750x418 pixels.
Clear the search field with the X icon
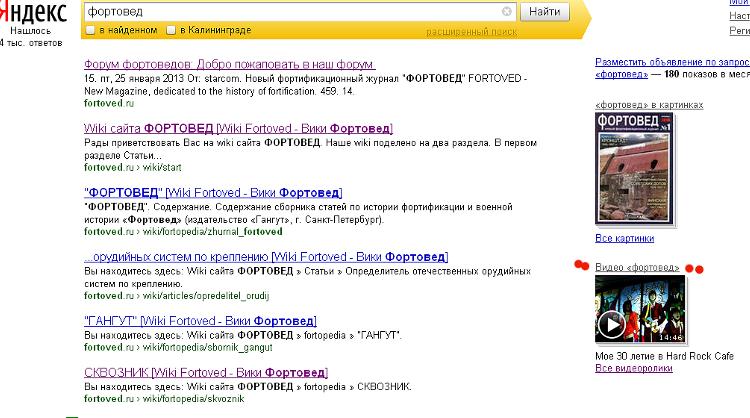coord(507,11)
